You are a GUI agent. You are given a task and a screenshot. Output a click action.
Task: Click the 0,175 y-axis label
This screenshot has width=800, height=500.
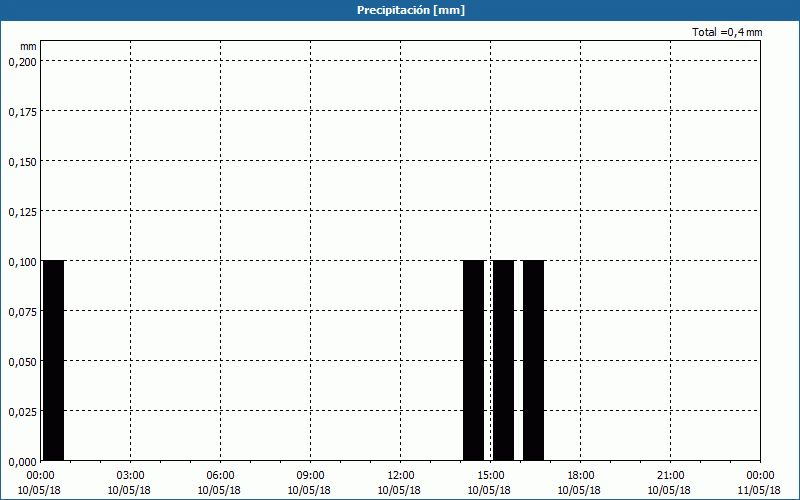(x=22, y=112)
